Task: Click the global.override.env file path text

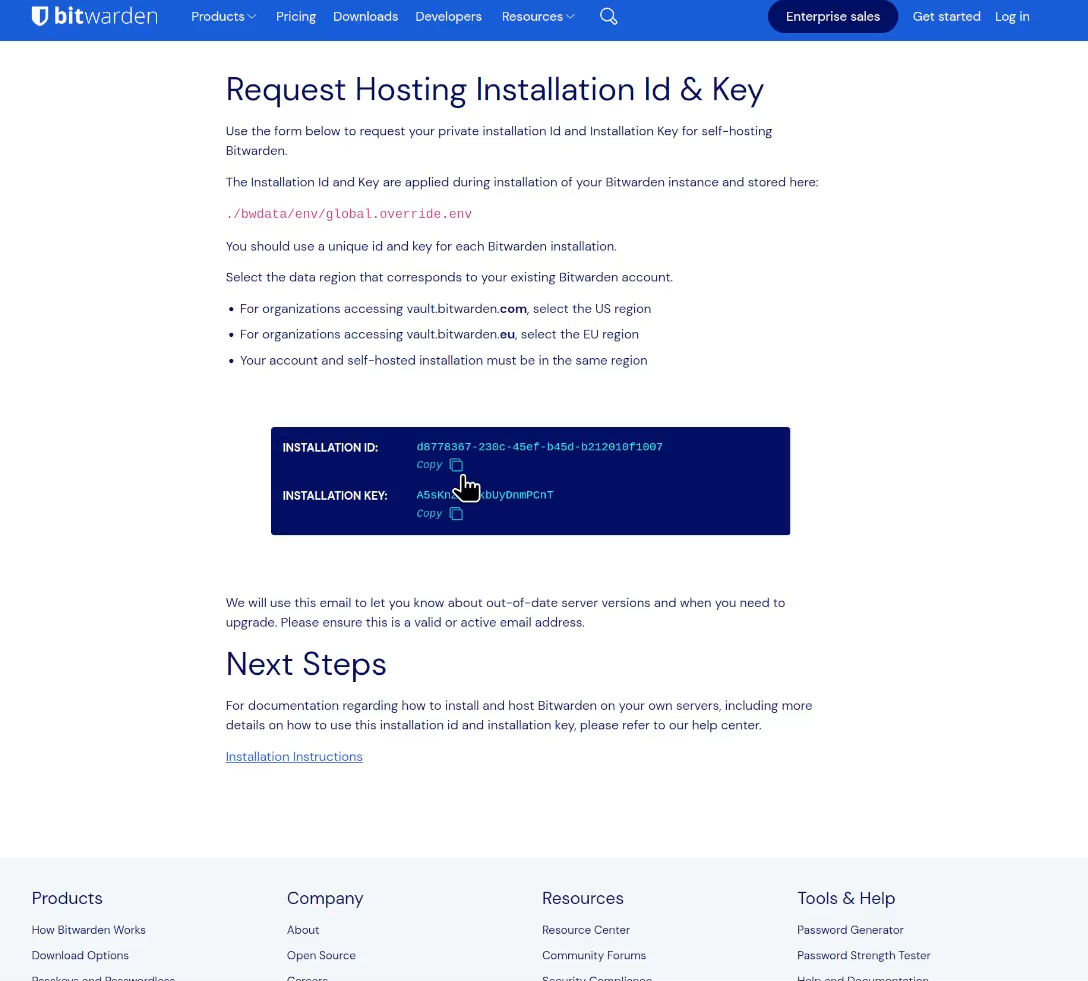Action: (x=349, y=214)
